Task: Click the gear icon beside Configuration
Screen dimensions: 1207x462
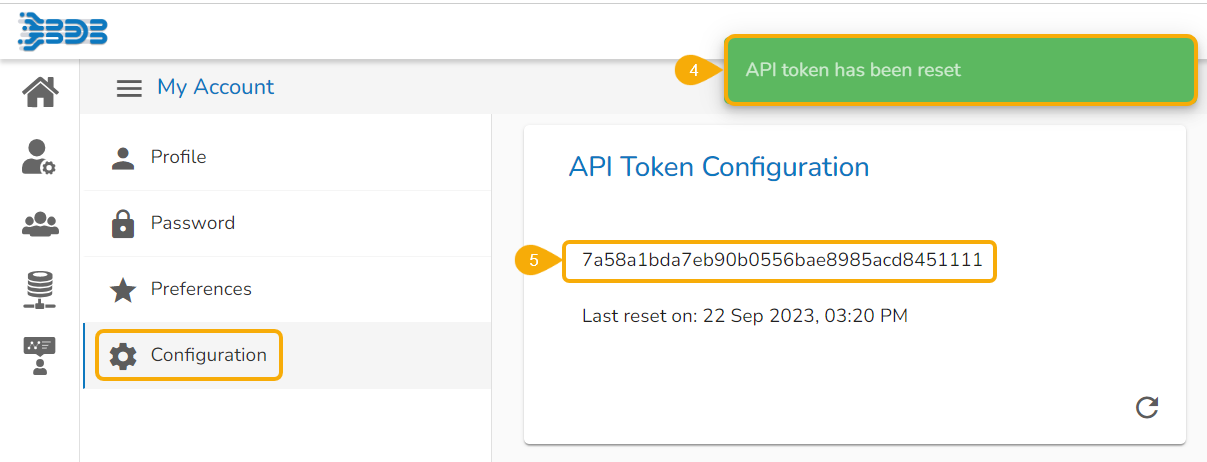Action: pyautogui.click(x=123, y=356)
